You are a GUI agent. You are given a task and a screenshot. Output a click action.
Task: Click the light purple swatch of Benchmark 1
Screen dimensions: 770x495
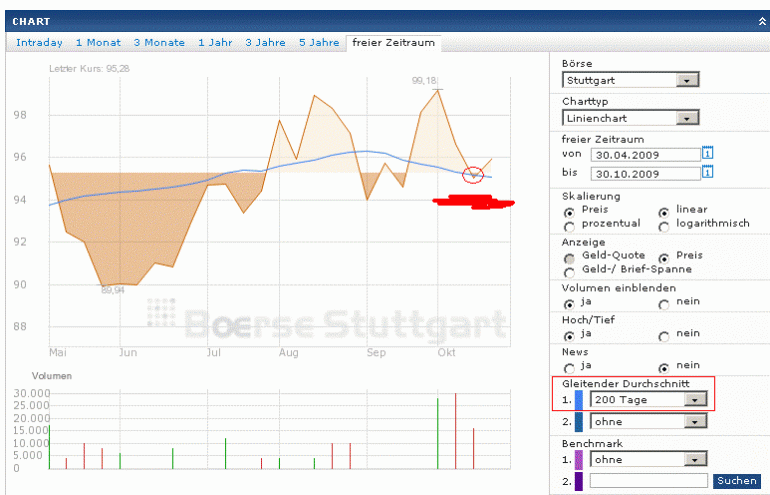(578, 460)
